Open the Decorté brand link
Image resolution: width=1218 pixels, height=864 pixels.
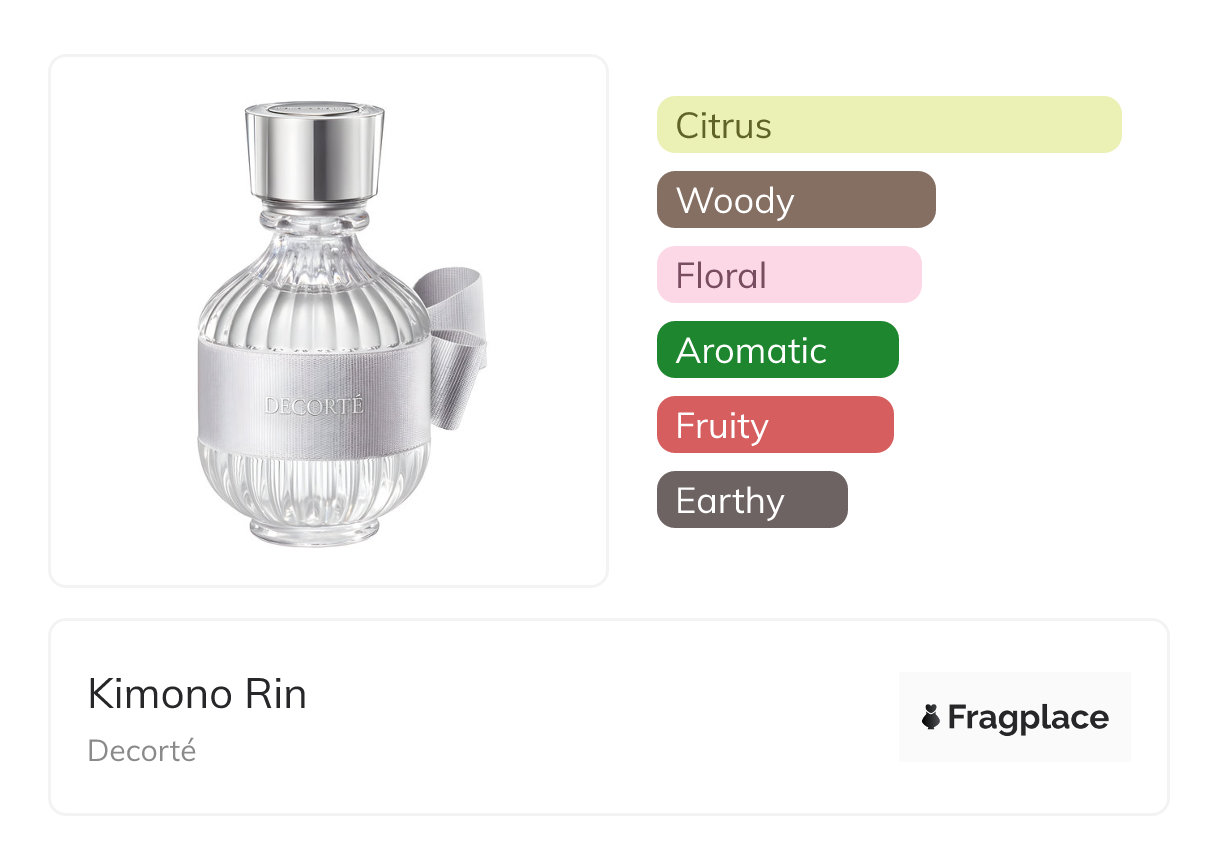[x=142, y=751]
